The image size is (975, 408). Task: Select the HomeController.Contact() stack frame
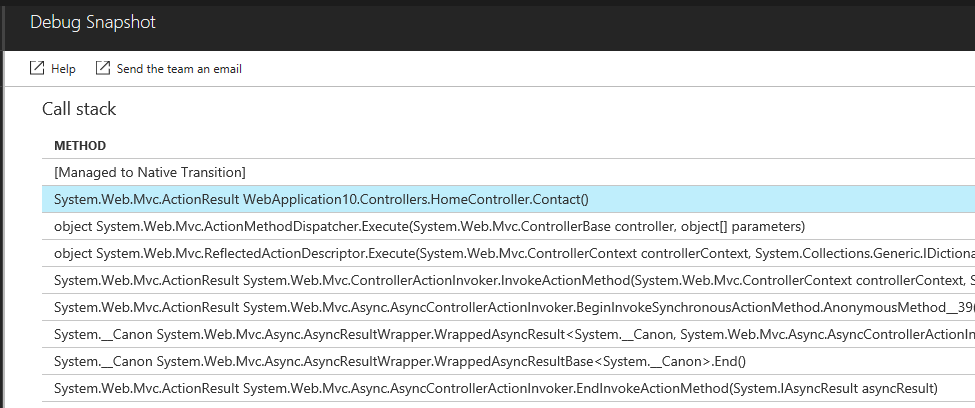pyautogui.click(x=509, y=199)
